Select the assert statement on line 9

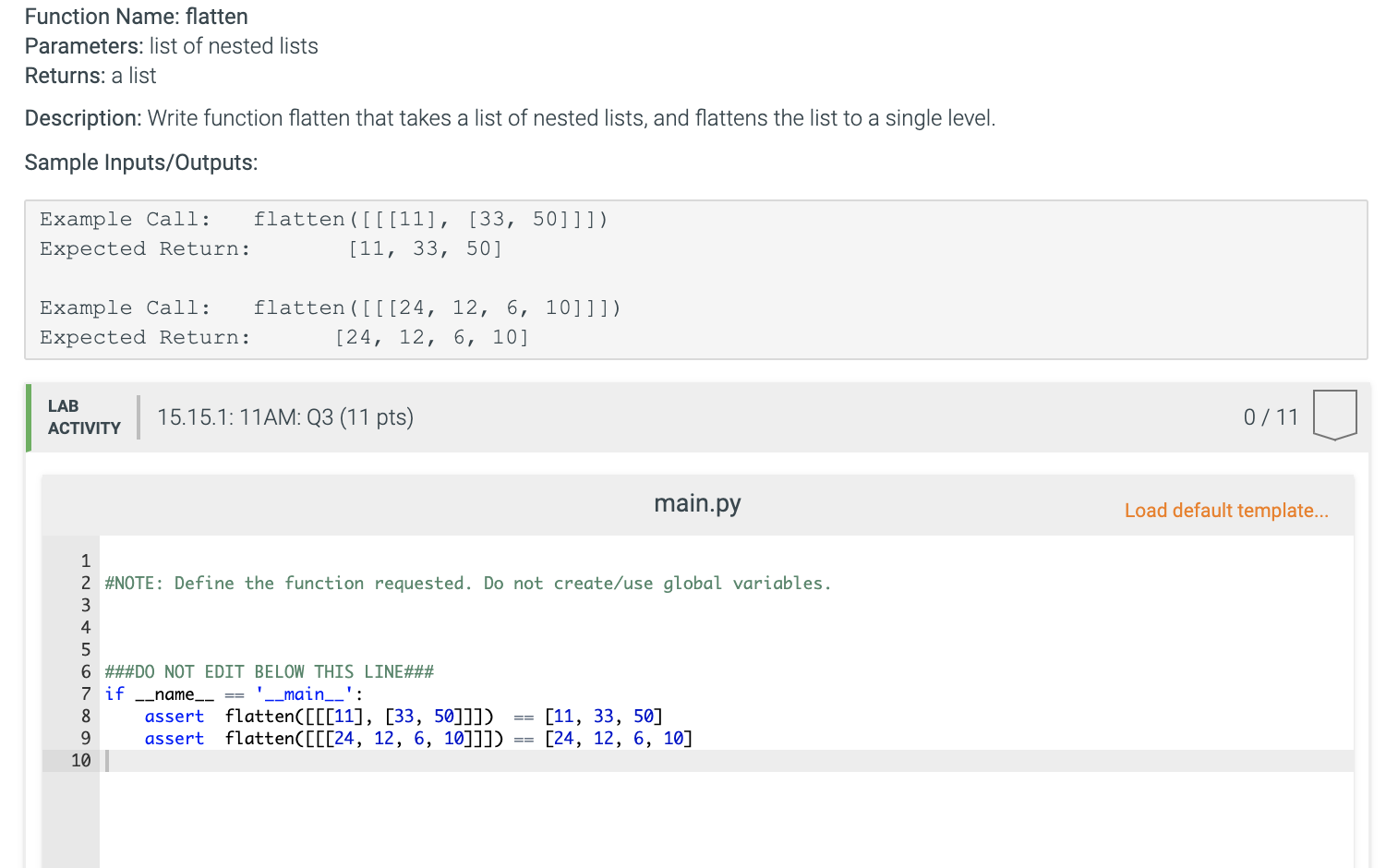(x=416, y=738)
